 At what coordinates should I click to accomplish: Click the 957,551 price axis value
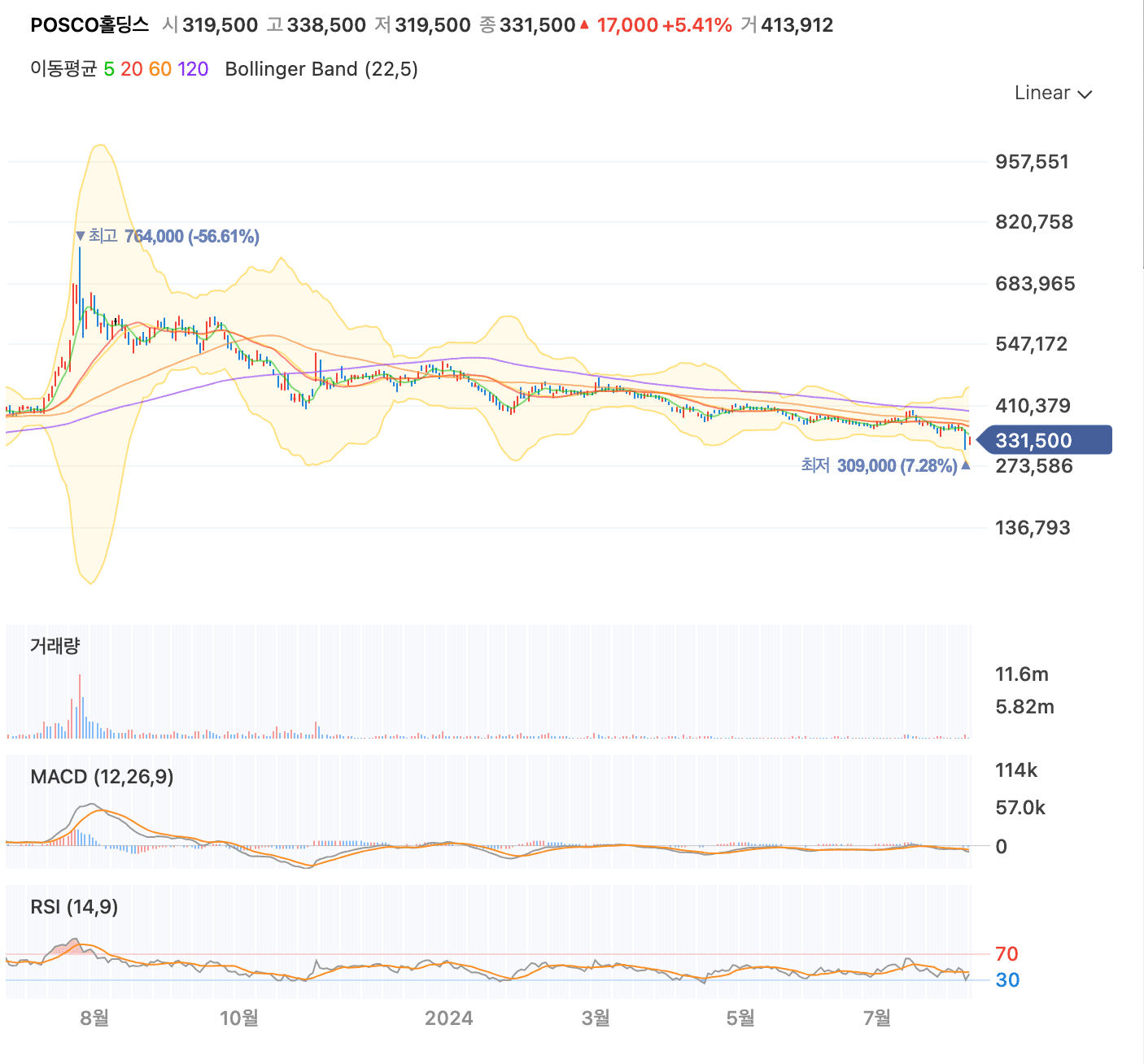[1032, 161]
